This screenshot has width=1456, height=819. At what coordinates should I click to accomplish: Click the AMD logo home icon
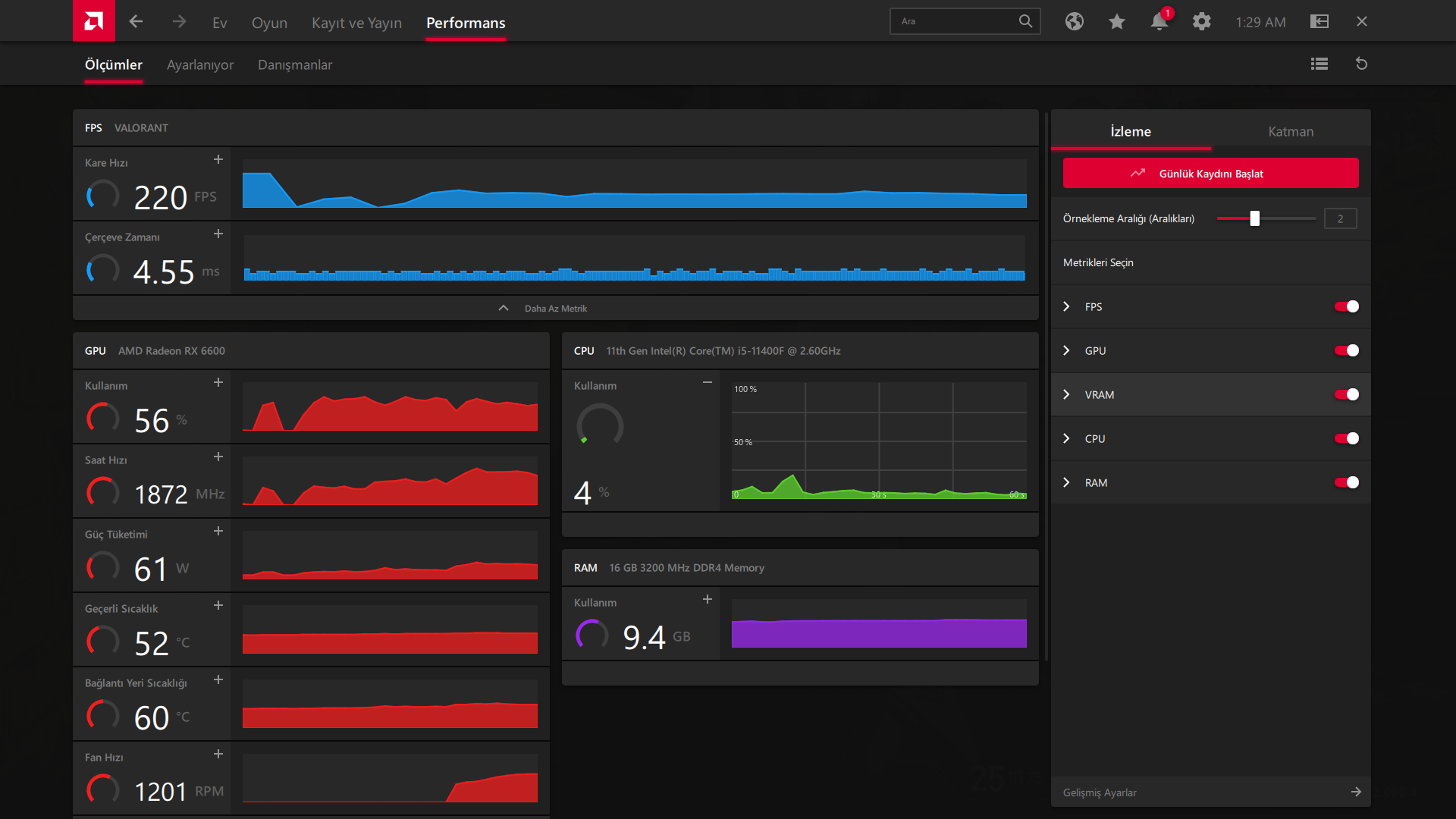point(93,20)
